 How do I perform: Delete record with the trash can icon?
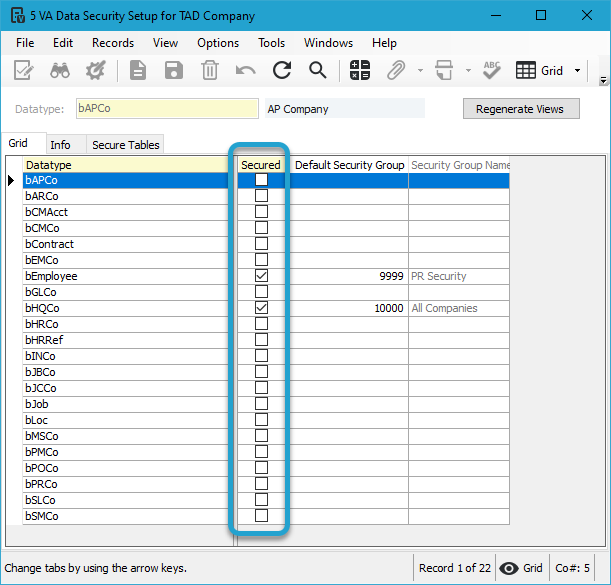click(x=210, y=71)
